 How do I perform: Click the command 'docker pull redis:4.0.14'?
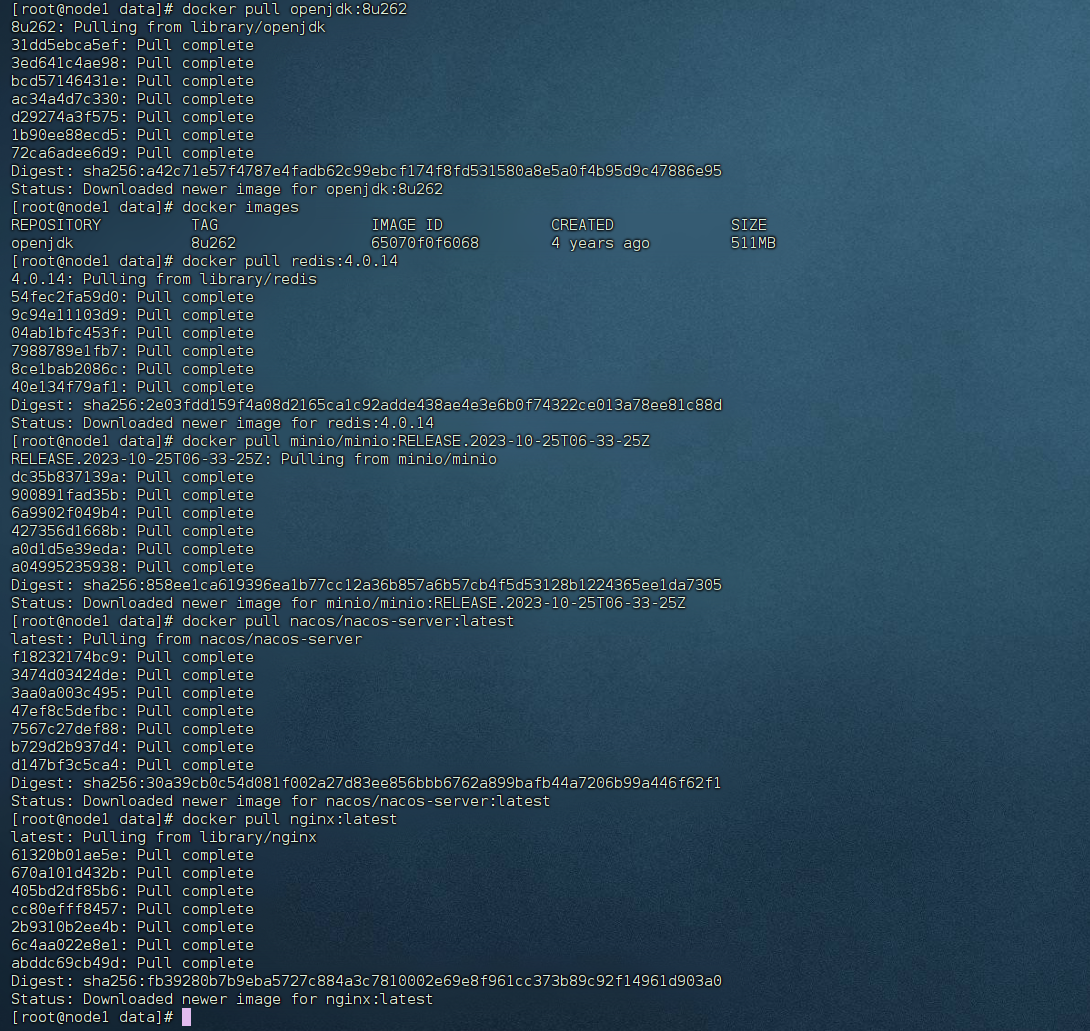tap(290, 262)
